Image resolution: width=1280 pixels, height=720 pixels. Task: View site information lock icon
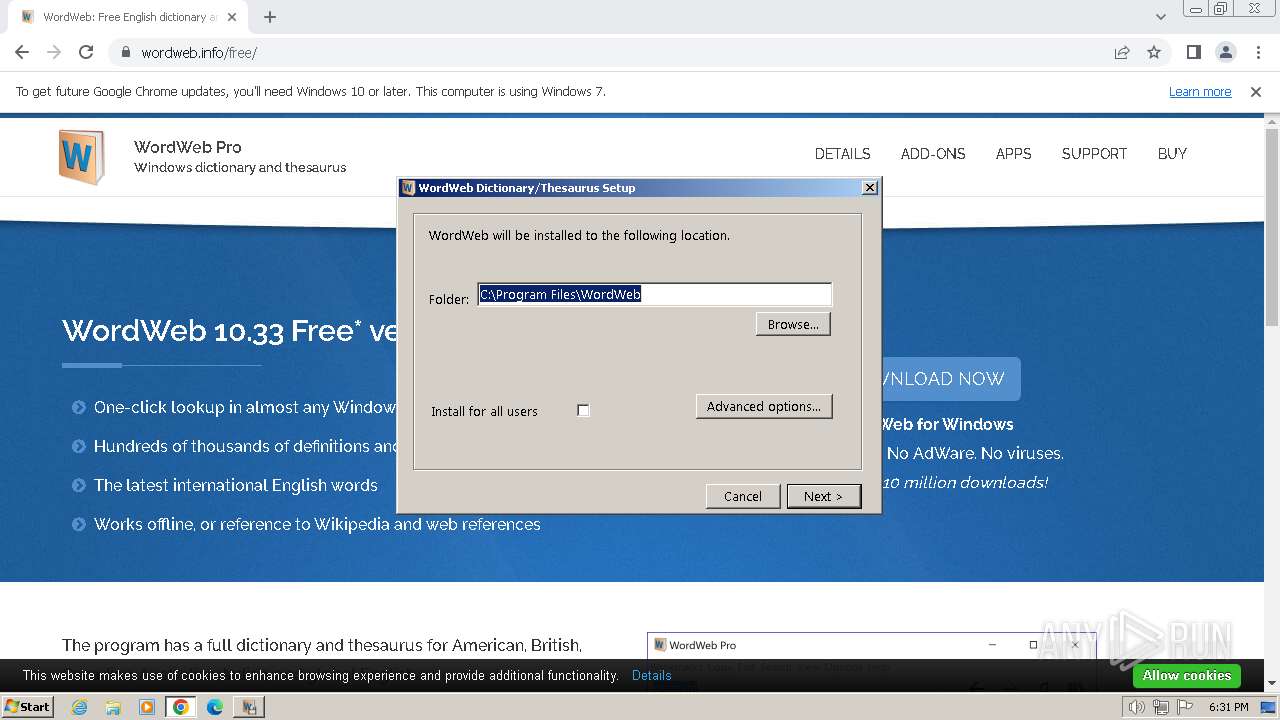coord(126,52)
